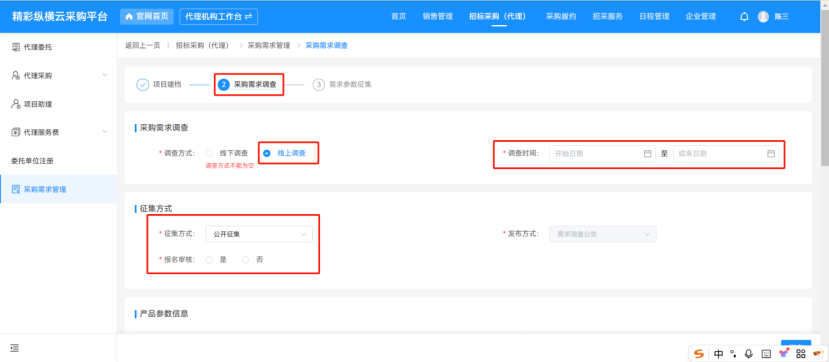This screenshot has height=362, width=829.
Task: Click the 代理采购 person icon in sidebar
Action: (16, 76)
